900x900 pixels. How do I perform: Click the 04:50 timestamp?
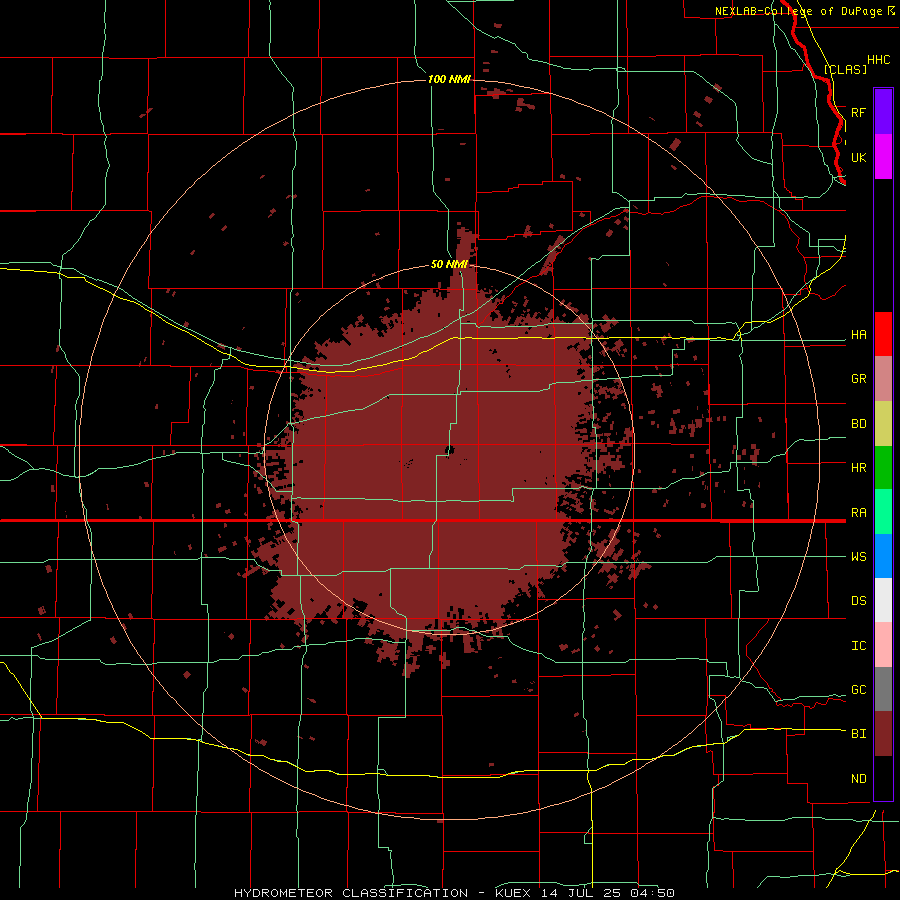651,893
